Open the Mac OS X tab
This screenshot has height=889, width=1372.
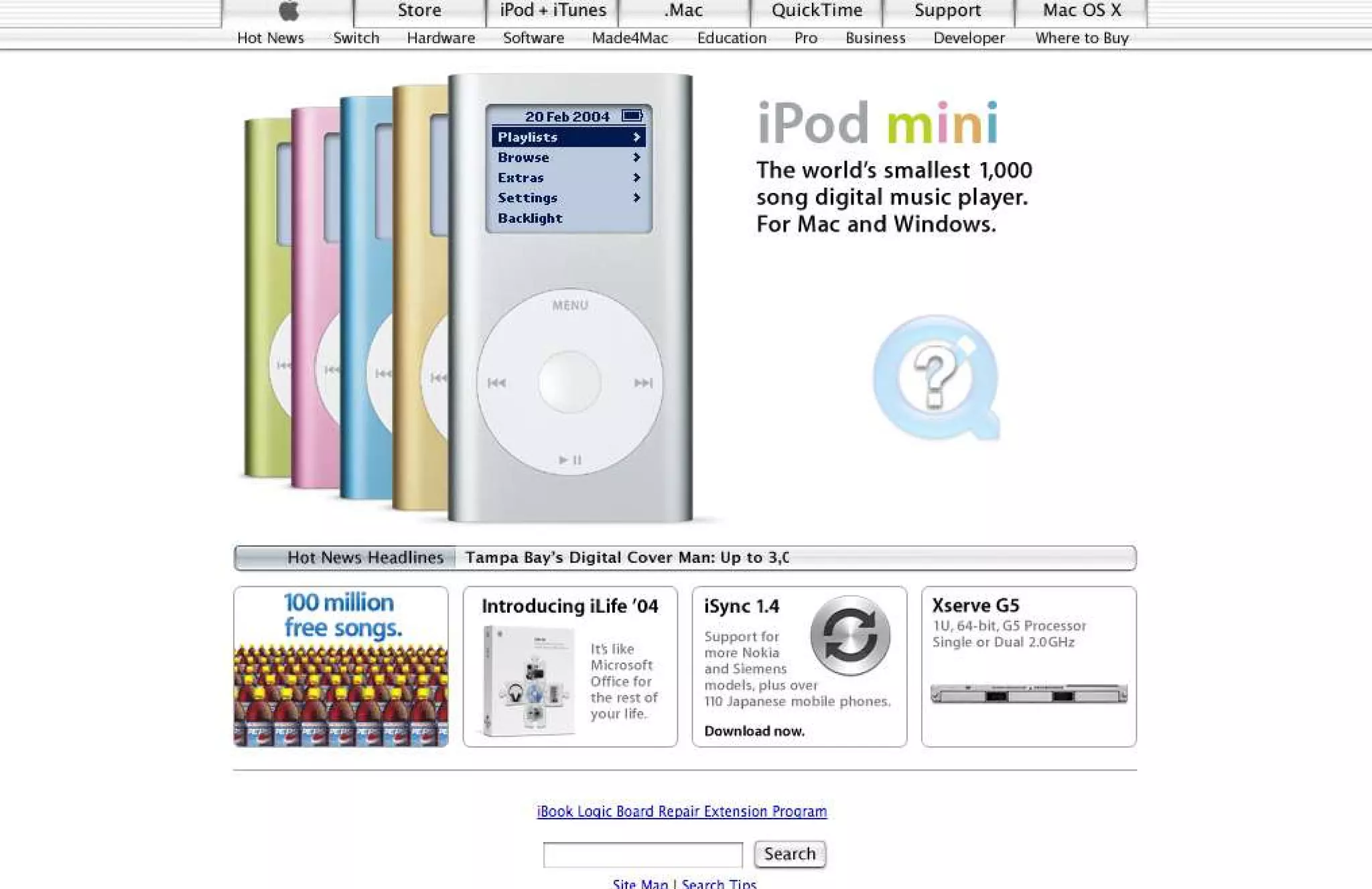coord(1081,11)
